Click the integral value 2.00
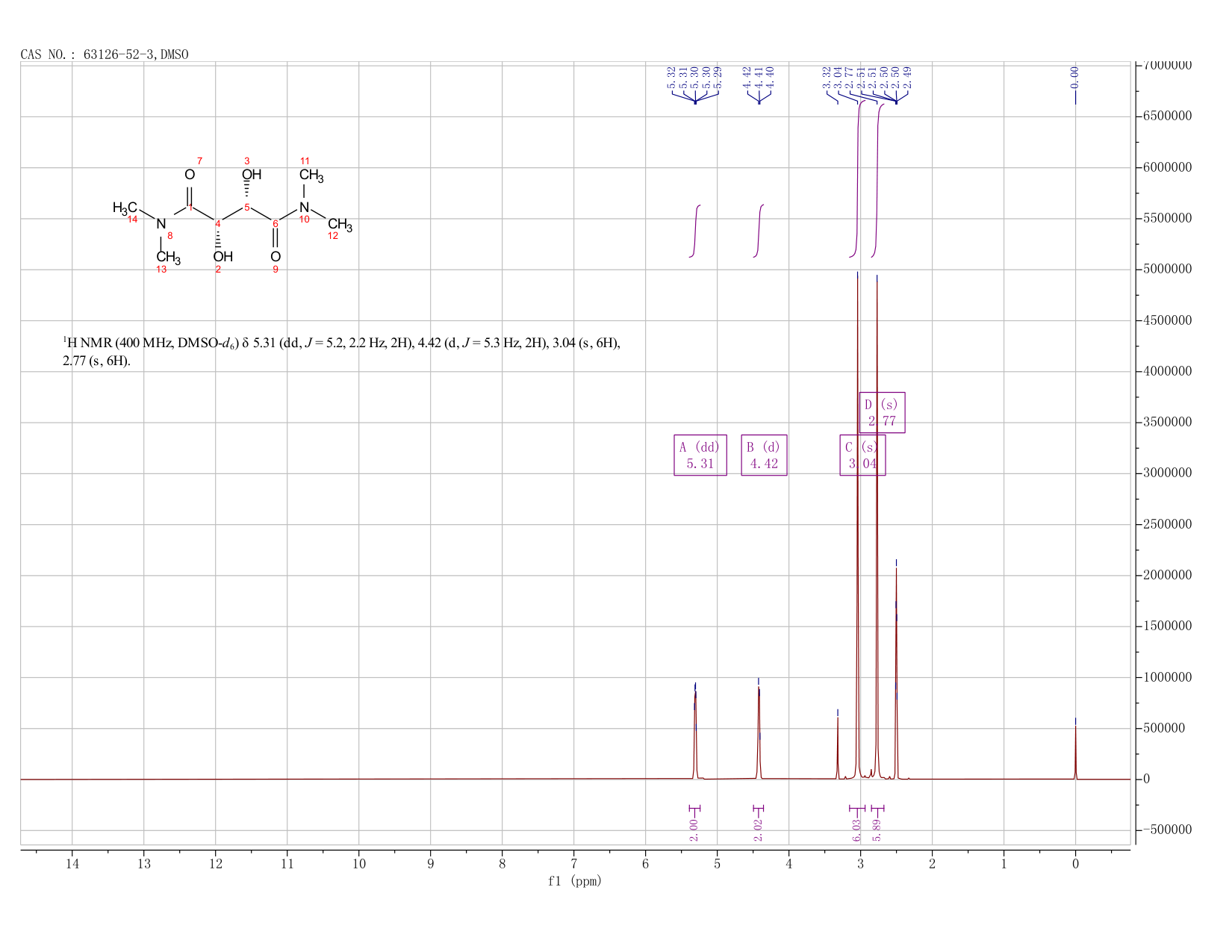The image size is (1232, 952). [694, 830]
